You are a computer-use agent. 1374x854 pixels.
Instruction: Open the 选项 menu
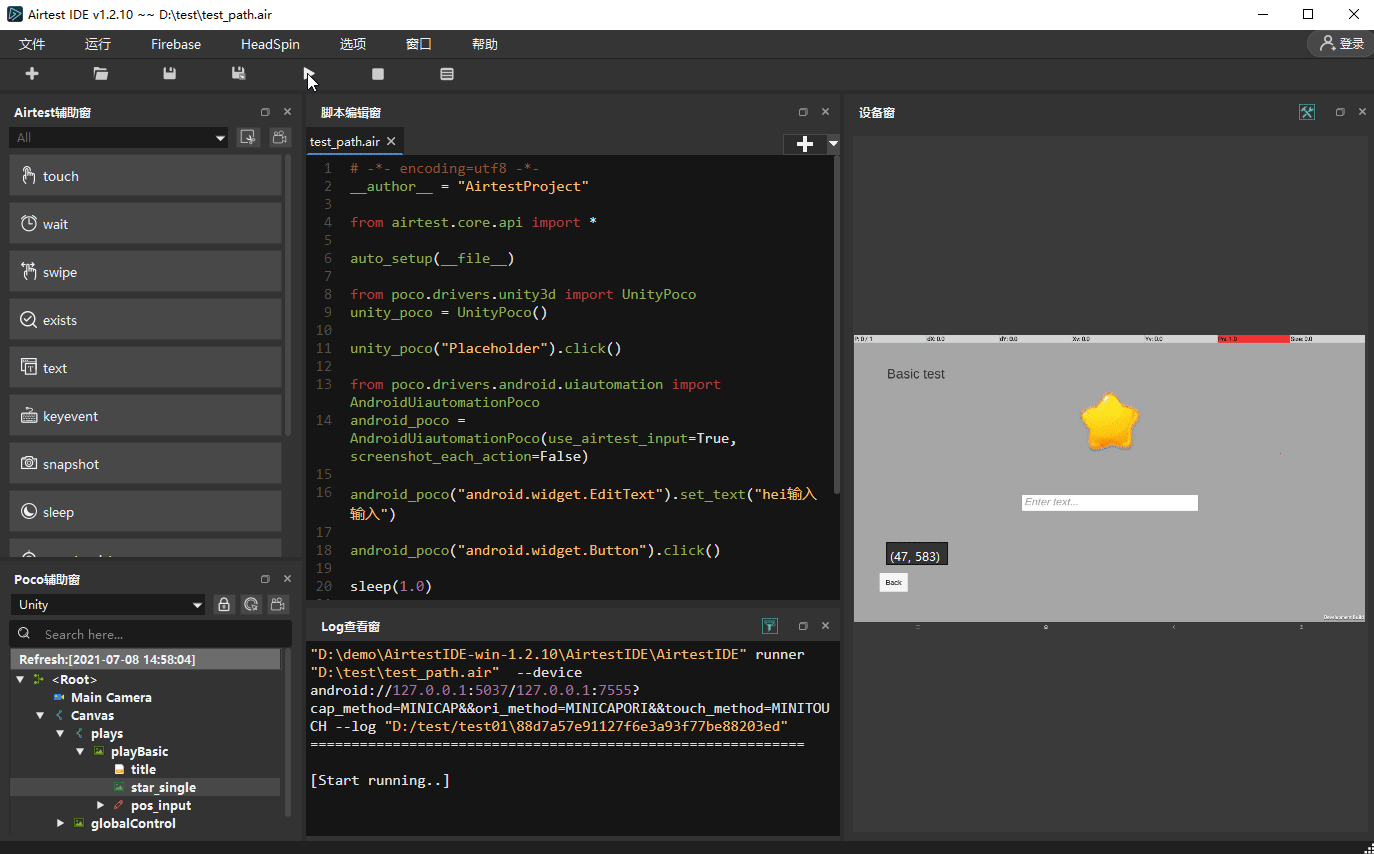[x=353, y=44]
